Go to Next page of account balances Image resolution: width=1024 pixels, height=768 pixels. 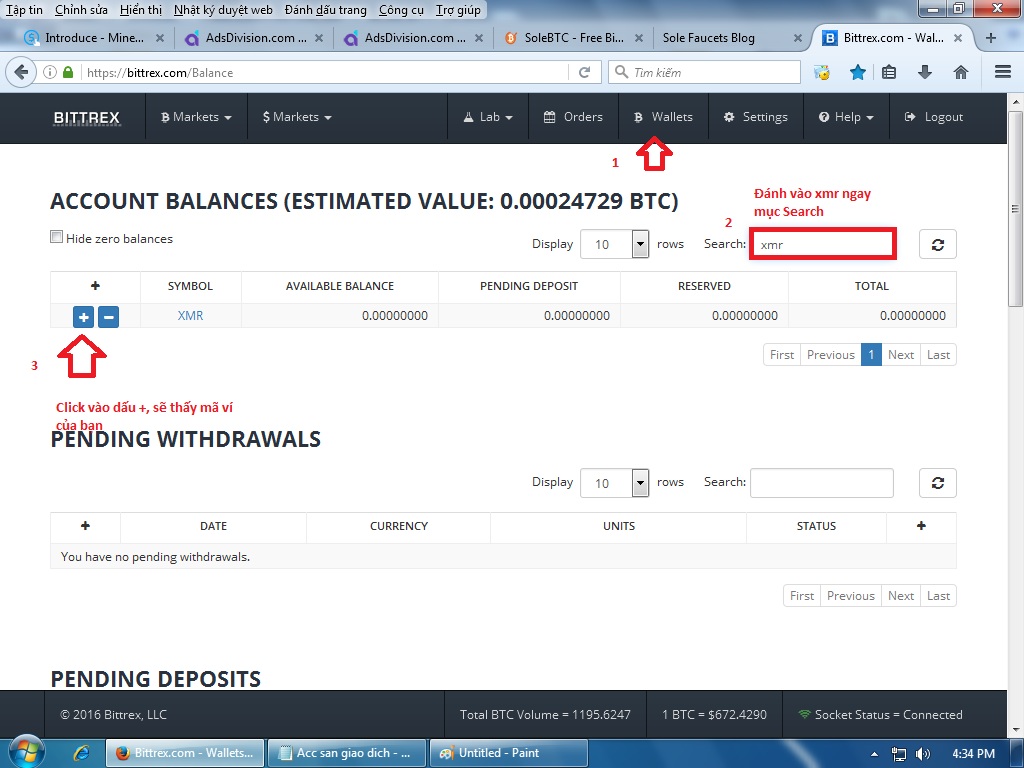(x=901, y=355)
